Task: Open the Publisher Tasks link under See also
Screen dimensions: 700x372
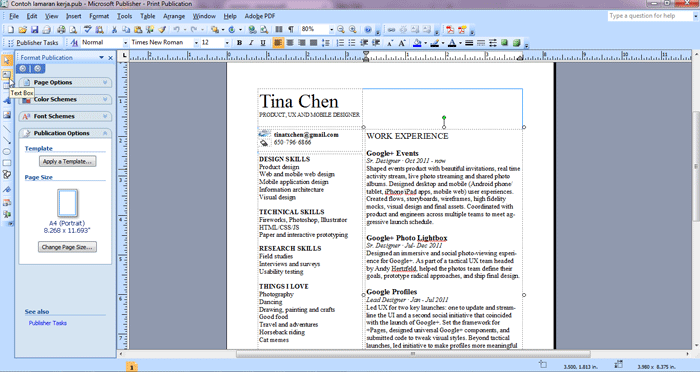Action: [48, 323]
